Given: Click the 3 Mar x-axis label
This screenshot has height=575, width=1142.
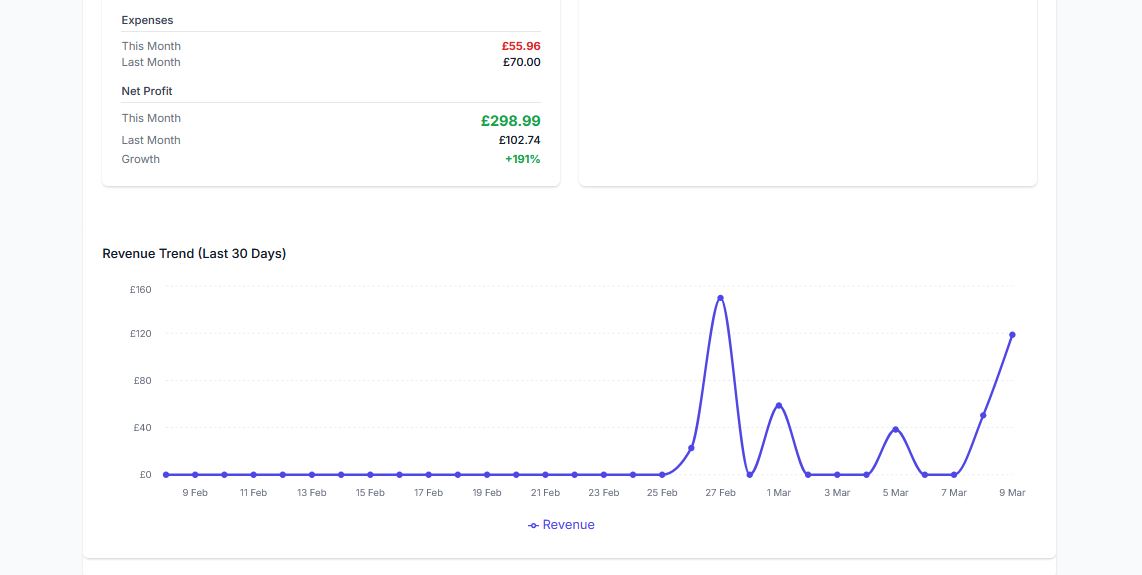Looking at the screenshot, I should click(x=837, y=493).
